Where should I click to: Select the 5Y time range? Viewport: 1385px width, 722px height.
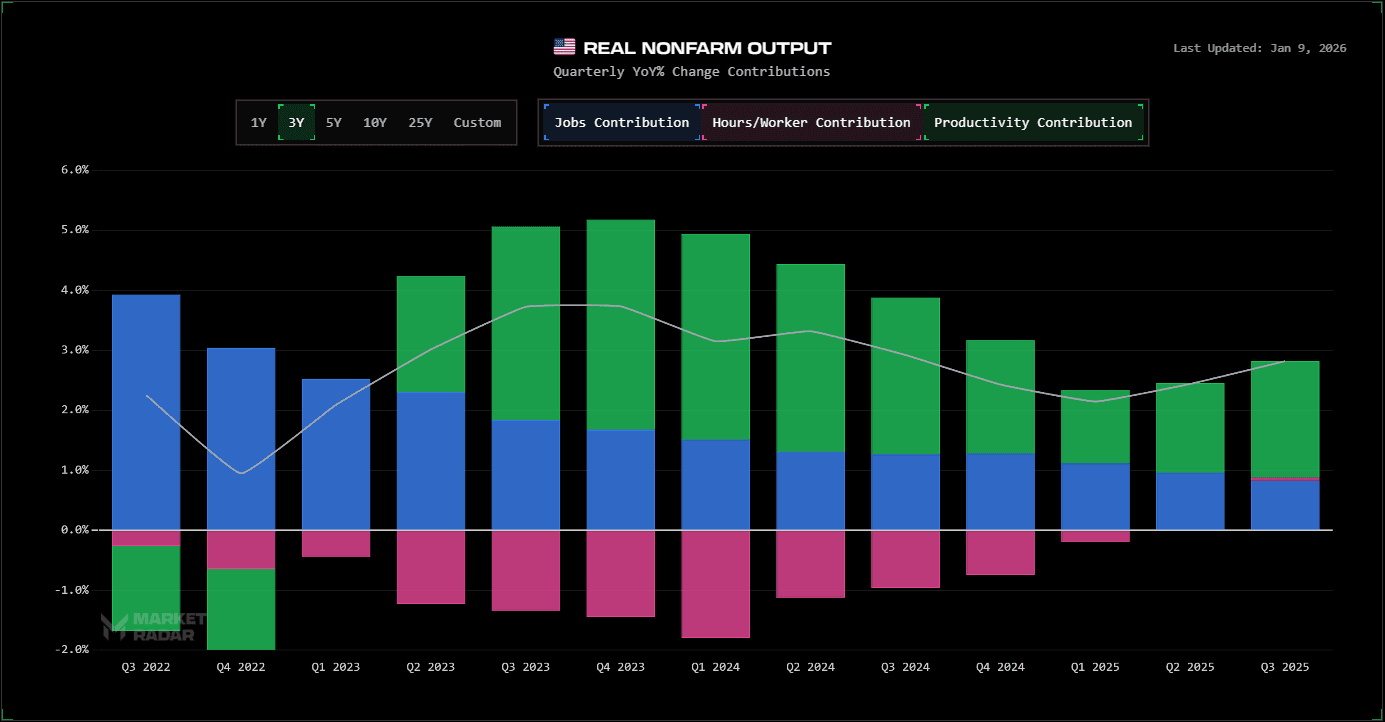coord(333,122)
